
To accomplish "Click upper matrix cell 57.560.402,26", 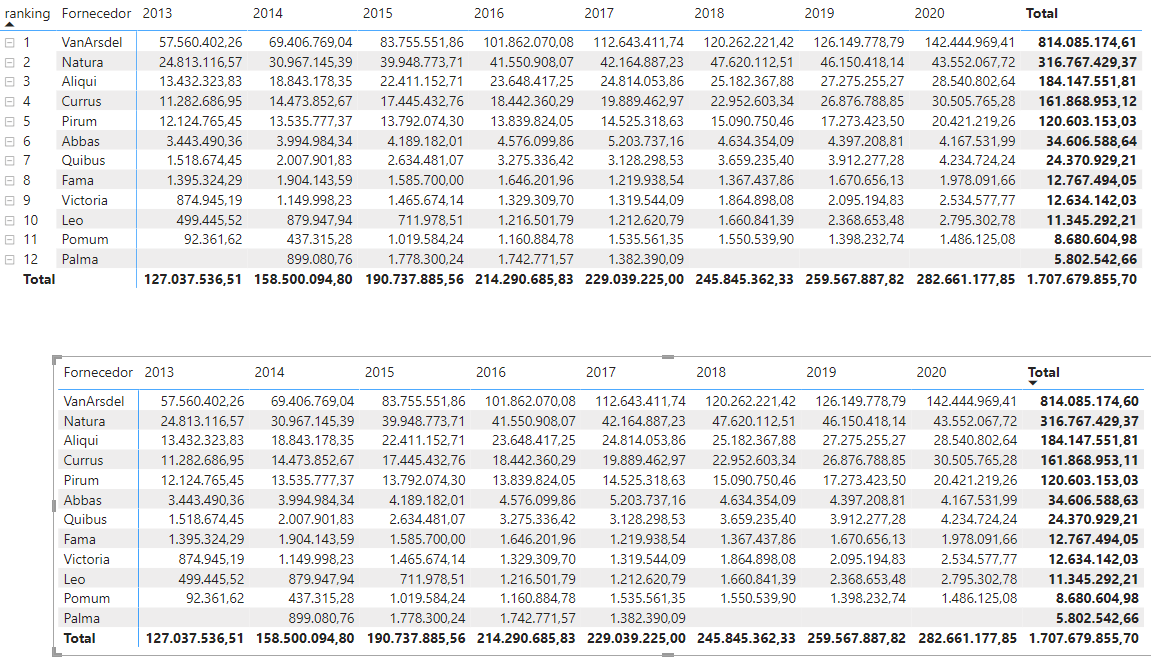I will [200, 43].
